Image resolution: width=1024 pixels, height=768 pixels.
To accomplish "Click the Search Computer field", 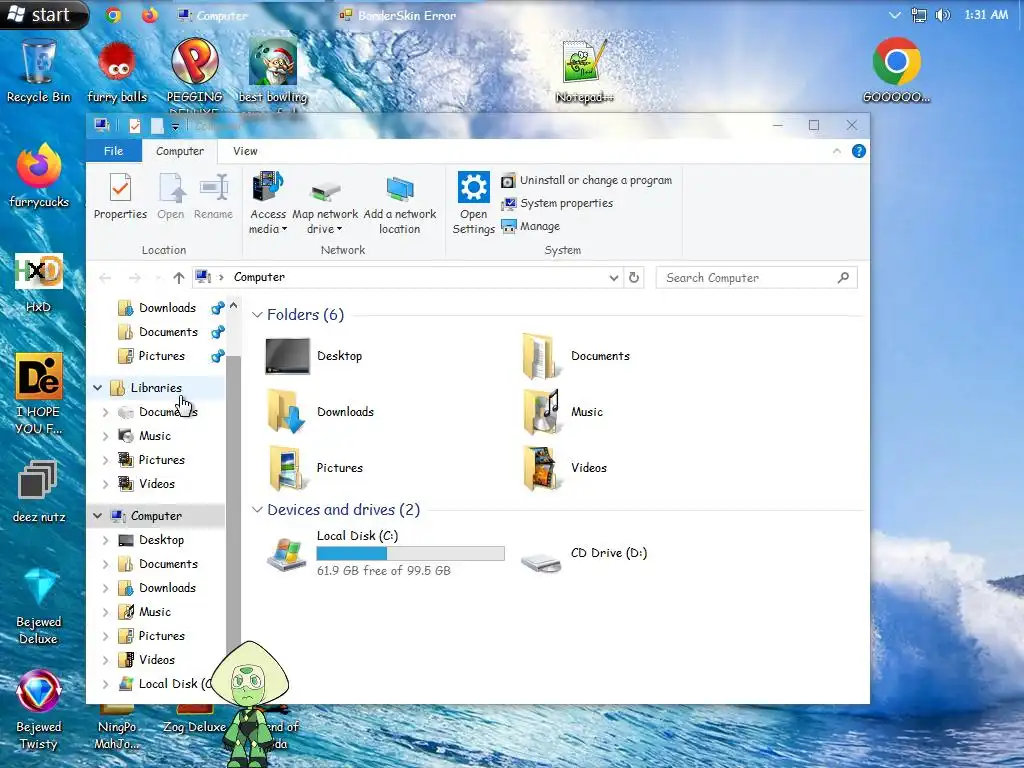I will point(756,278).
